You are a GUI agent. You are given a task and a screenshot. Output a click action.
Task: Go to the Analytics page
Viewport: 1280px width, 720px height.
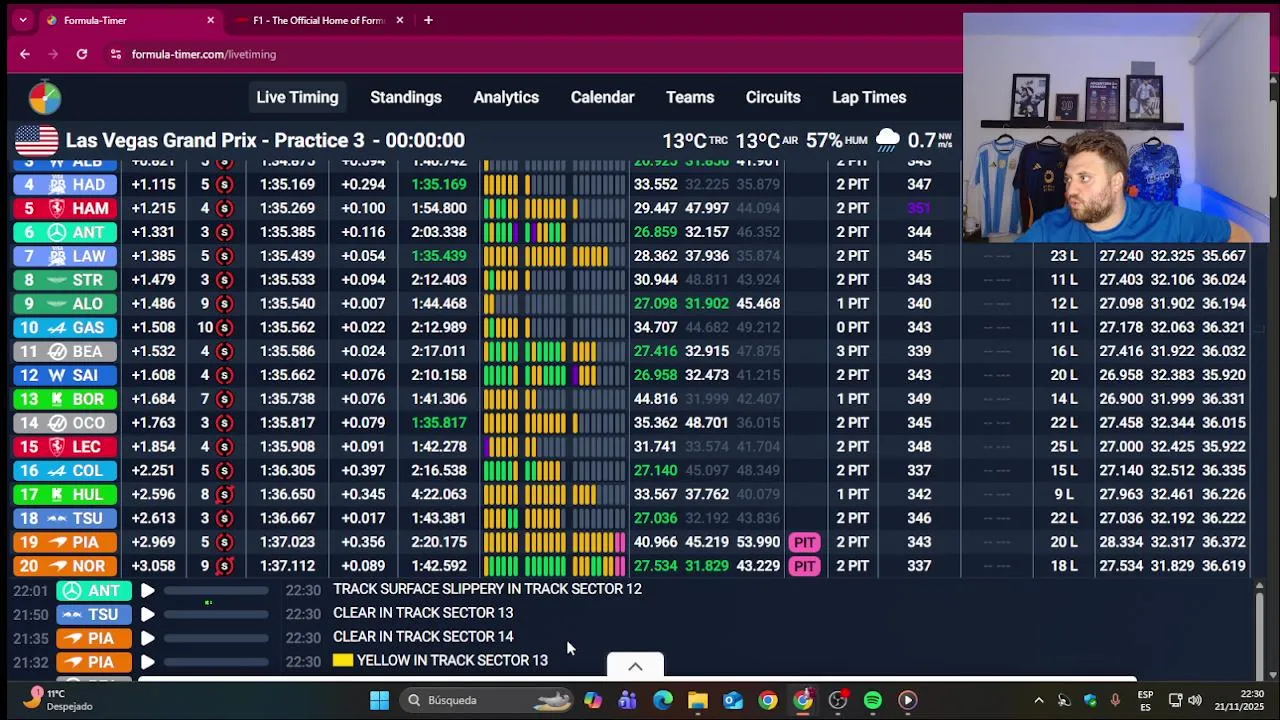coord(506,97)
